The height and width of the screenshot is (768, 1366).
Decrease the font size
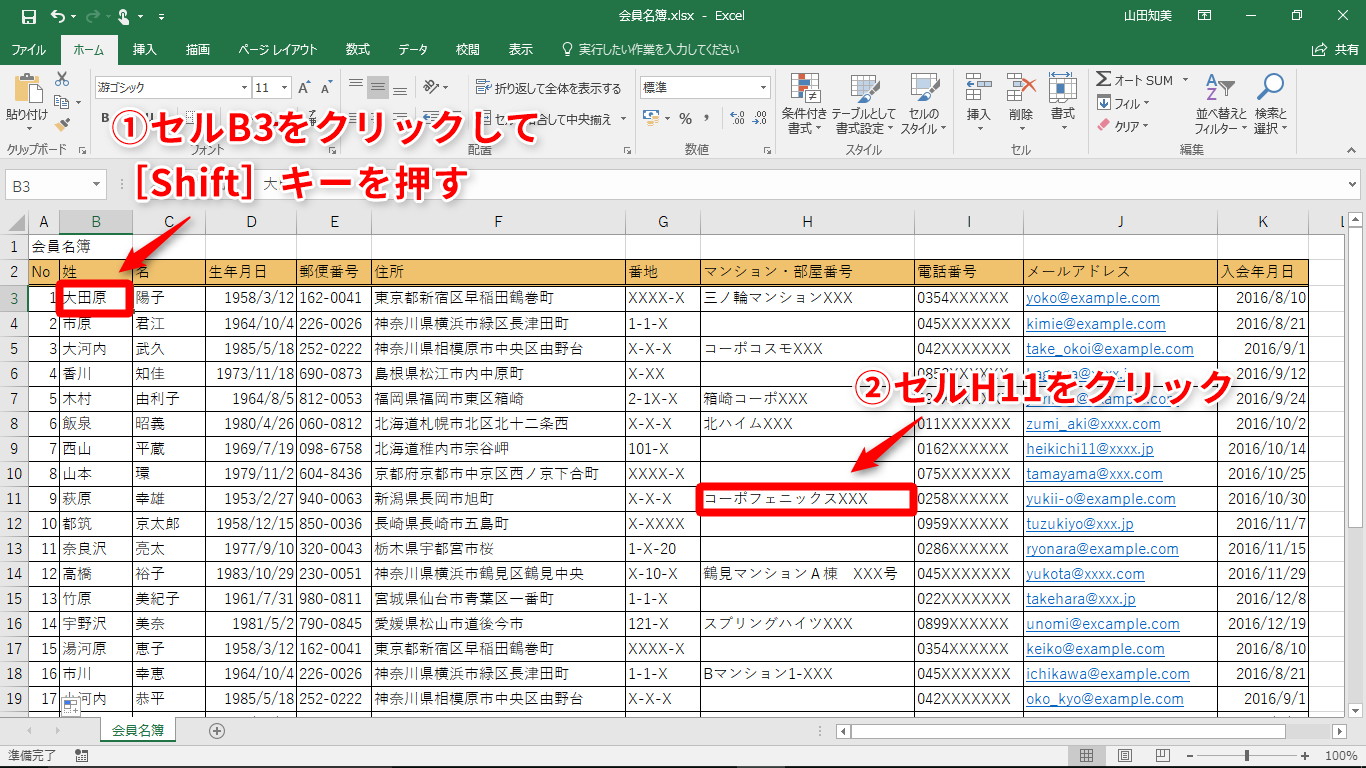(x=327, y=88)
